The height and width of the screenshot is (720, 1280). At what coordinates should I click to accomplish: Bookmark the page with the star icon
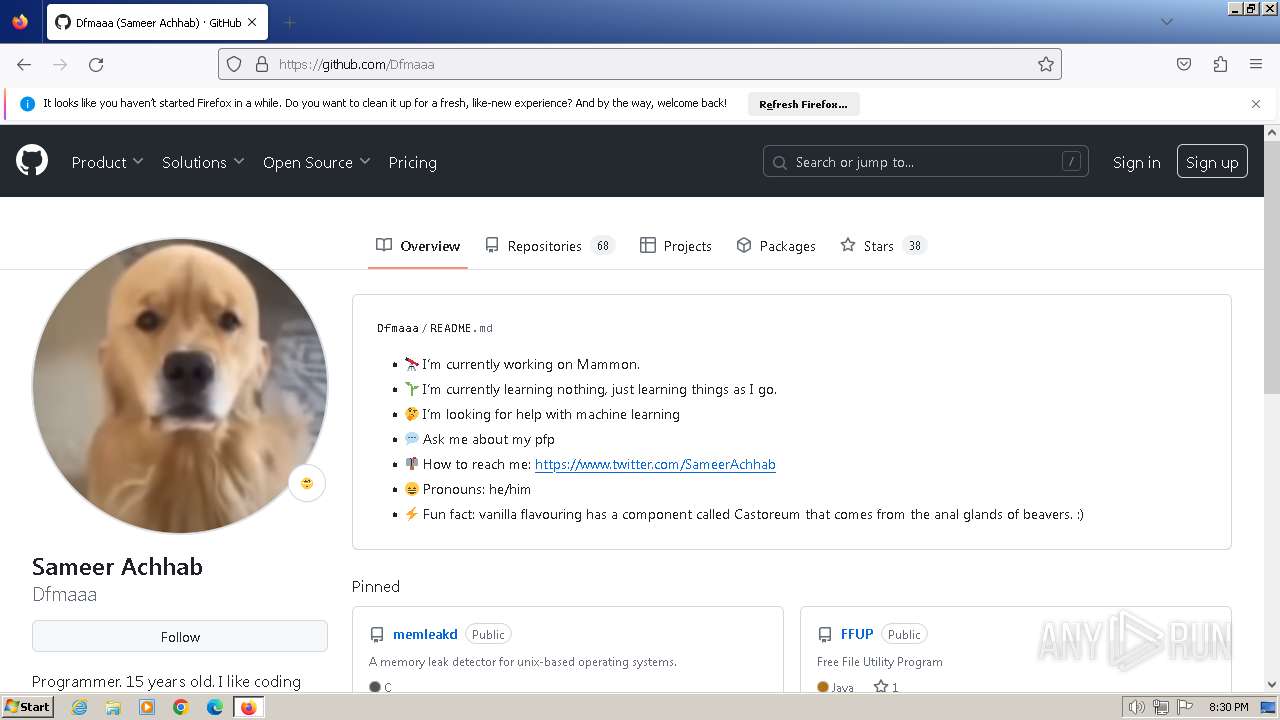(1046, 64)
